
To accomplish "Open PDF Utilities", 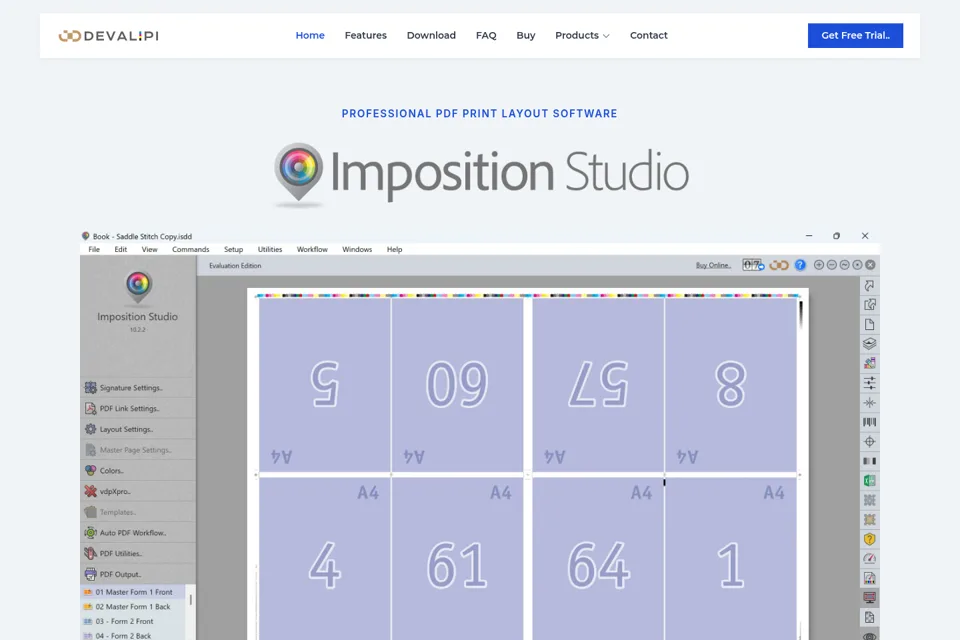I will click(138, 554).
